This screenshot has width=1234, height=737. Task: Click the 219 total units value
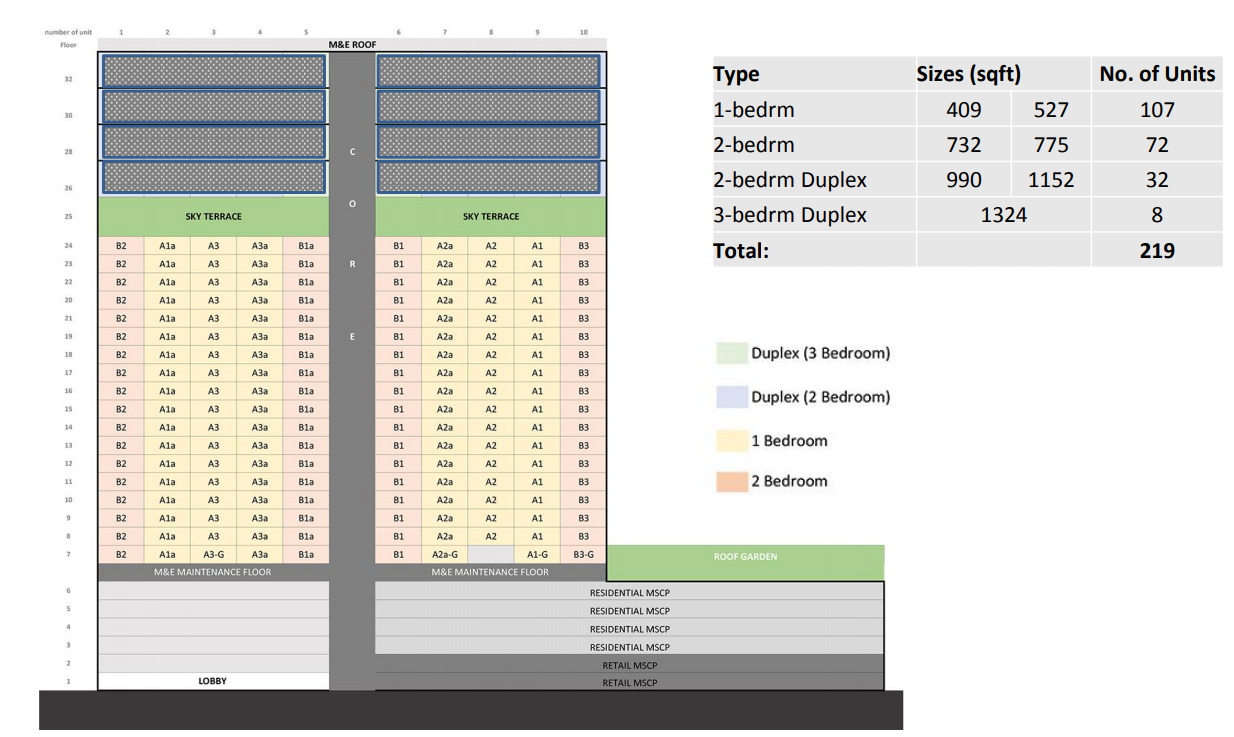[x=1157, y=251]
